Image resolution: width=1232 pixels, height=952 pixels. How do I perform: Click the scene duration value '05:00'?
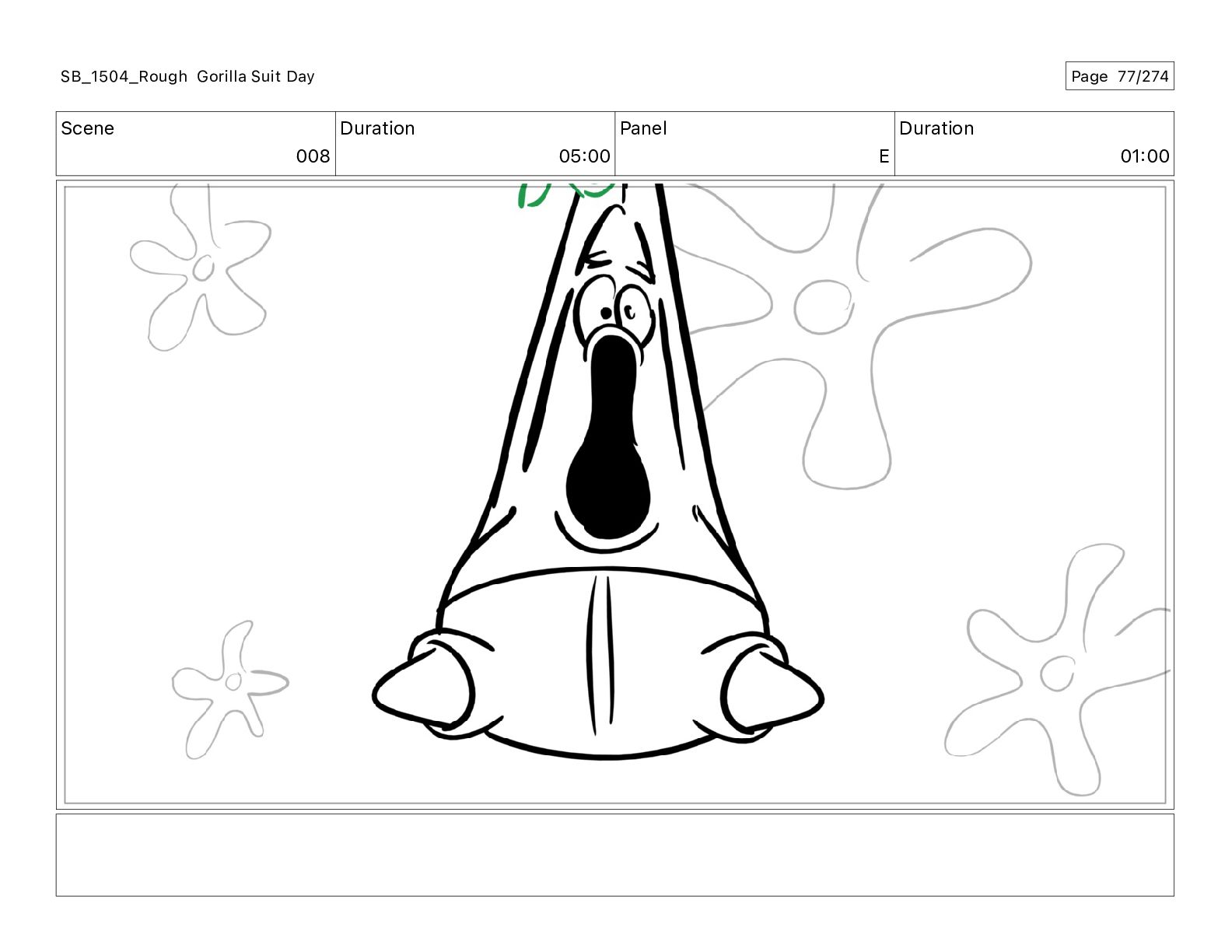pyautogui.click(x=584, y=156)
